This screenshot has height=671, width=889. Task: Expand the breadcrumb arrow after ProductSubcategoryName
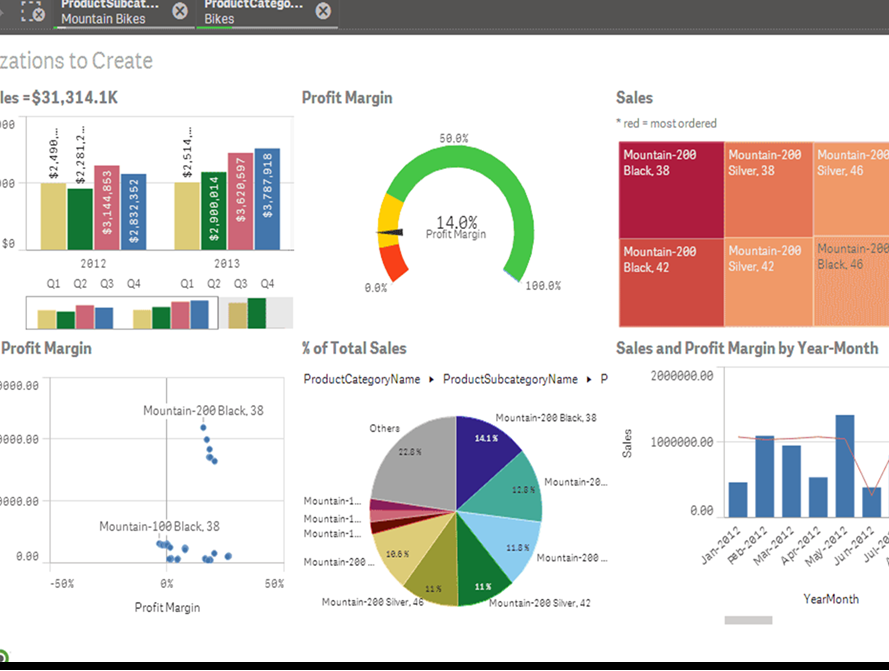(x=589, y=380)
